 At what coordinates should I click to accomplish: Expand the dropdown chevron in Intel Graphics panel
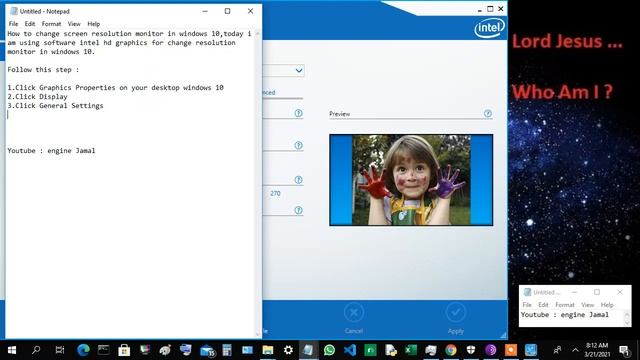[299, 70]
